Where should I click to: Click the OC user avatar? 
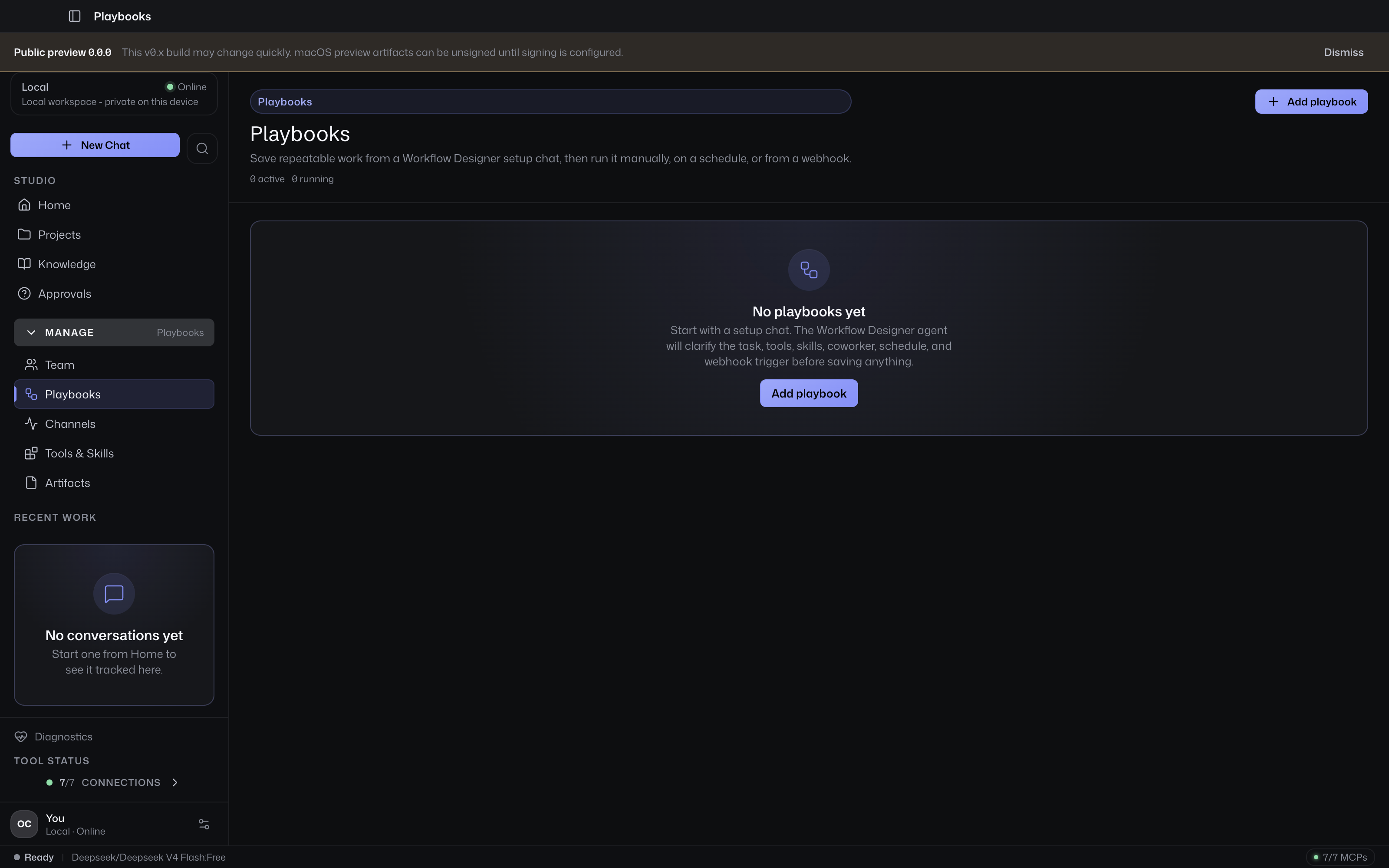pyautogui.click(x=24, y=824)
